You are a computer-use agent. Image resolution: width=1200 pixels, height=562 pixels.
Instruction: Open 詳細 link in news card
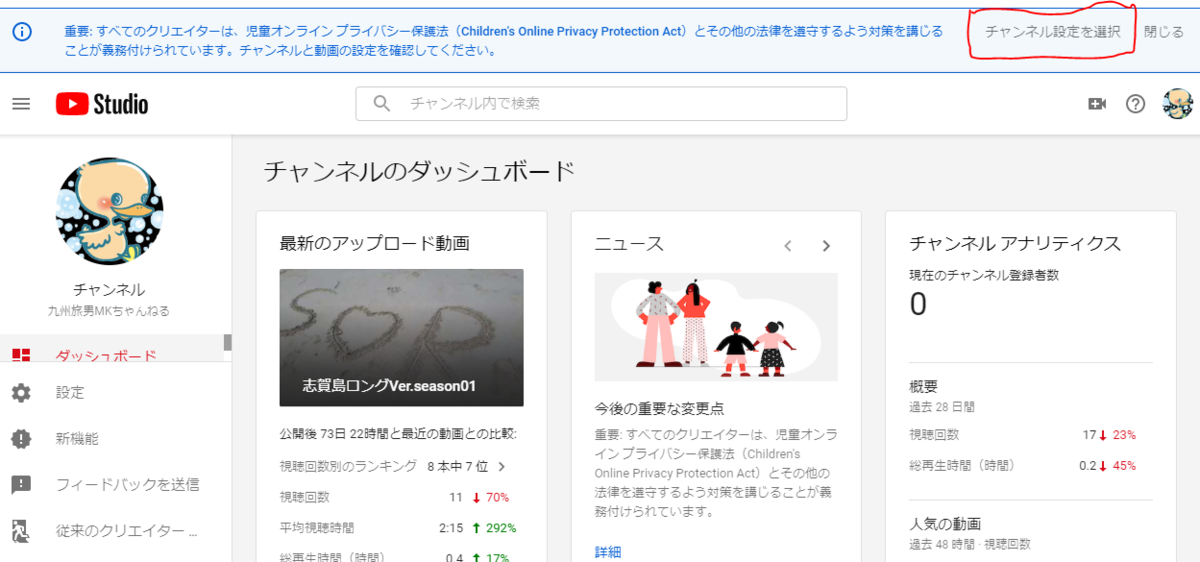tap(608, 551)
